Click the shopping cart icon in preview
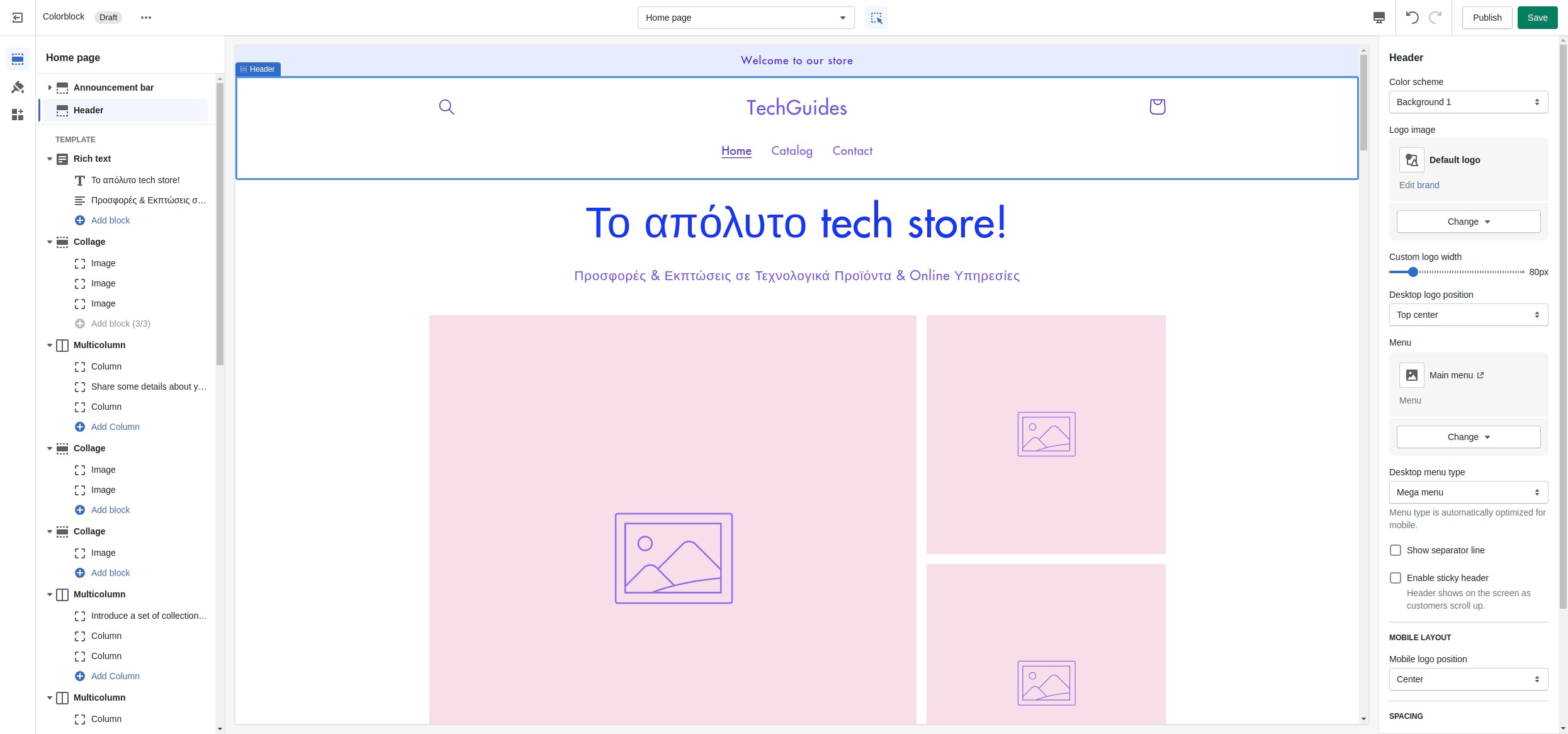 coord(1157,106)
